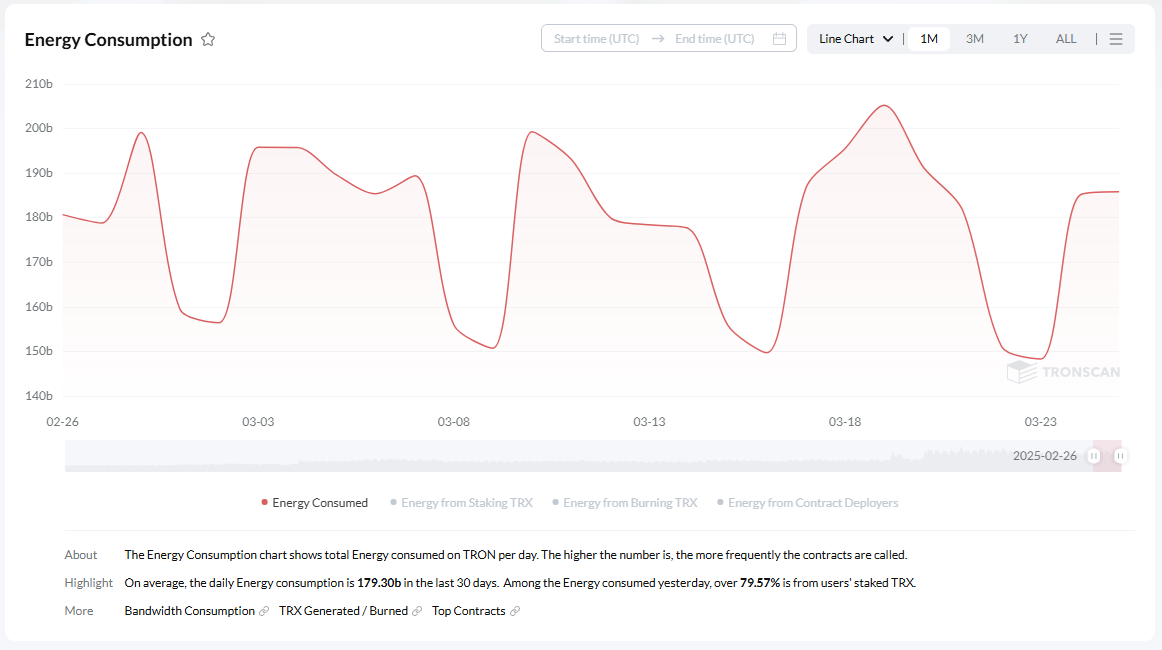
Task: Enable the Energy from Burning TRX series
Action: (625, 503)
